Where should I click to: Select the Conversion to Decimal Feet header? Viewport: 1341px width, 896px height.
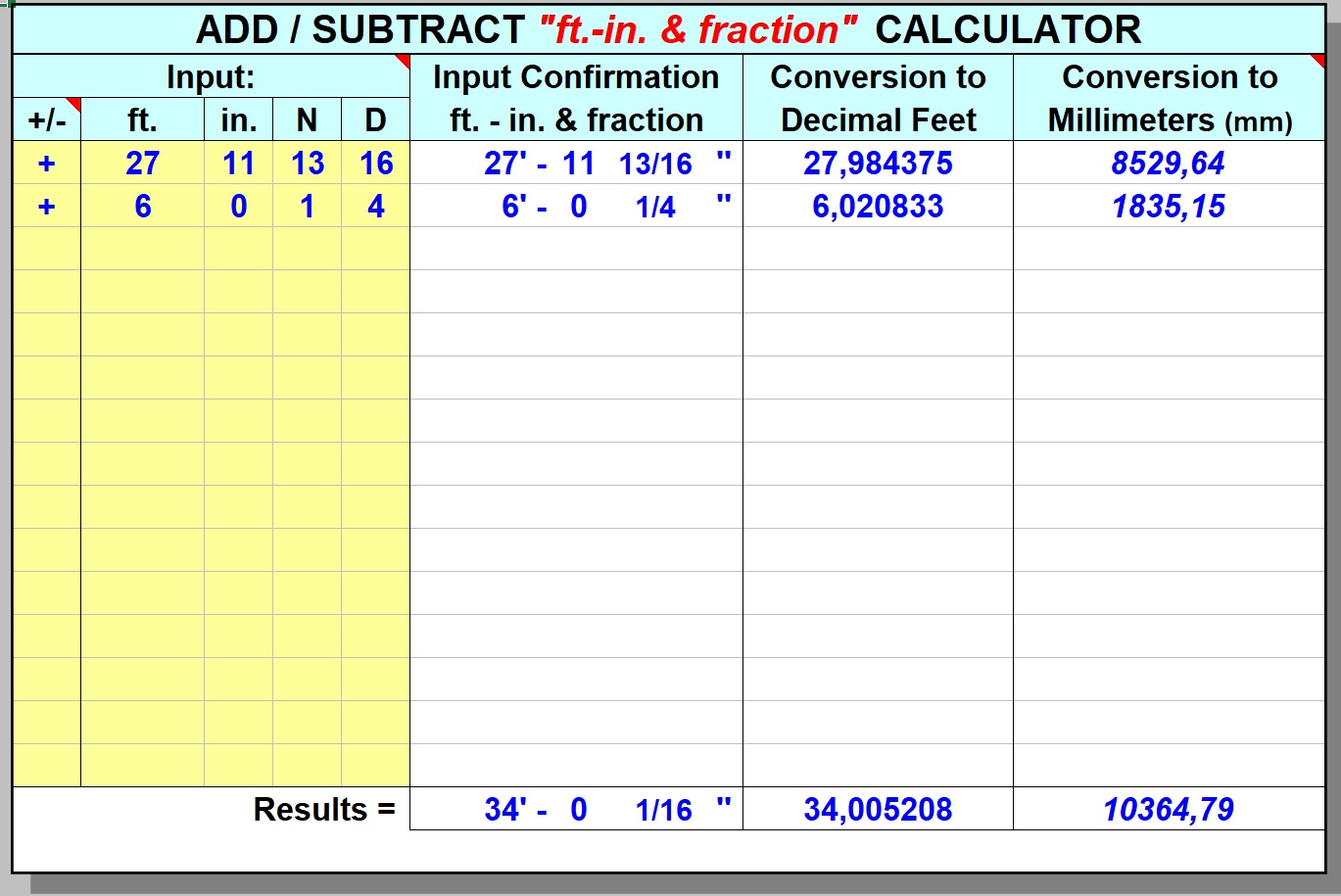click(x=878, y=98)
